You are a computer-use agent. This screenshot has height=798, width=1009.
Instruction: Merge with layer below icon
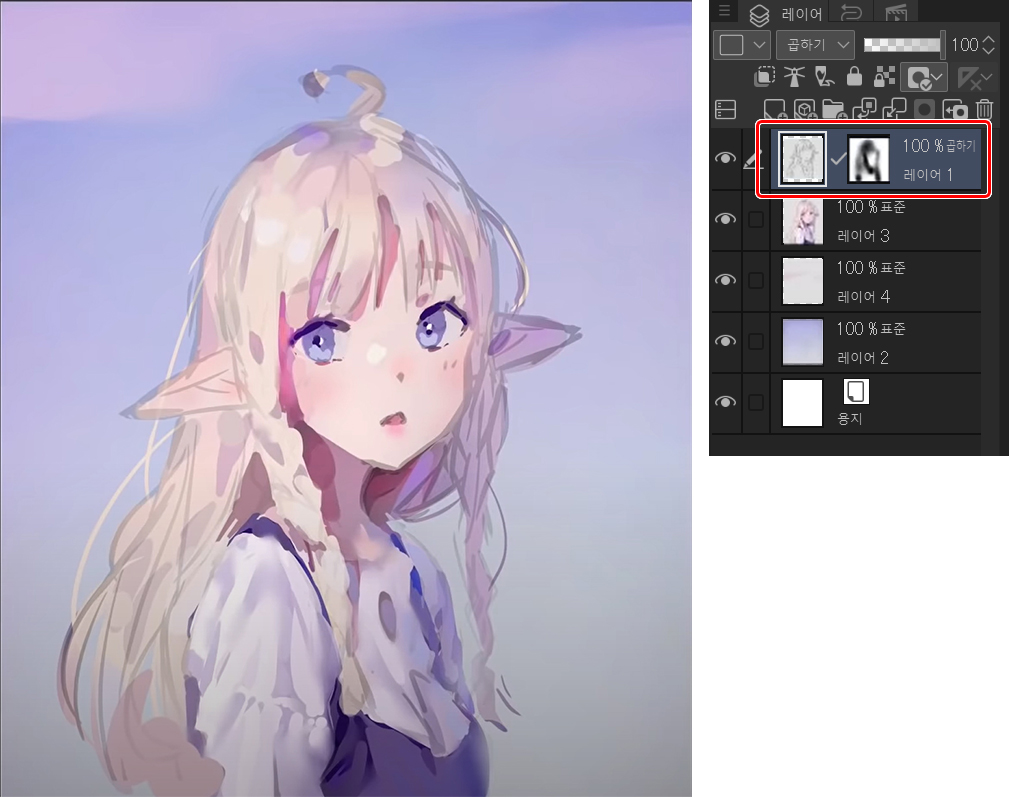895,110
